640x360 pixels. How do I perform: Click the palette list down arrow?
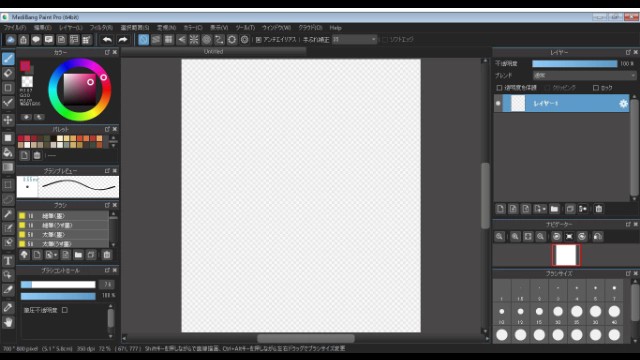(113, 145)
